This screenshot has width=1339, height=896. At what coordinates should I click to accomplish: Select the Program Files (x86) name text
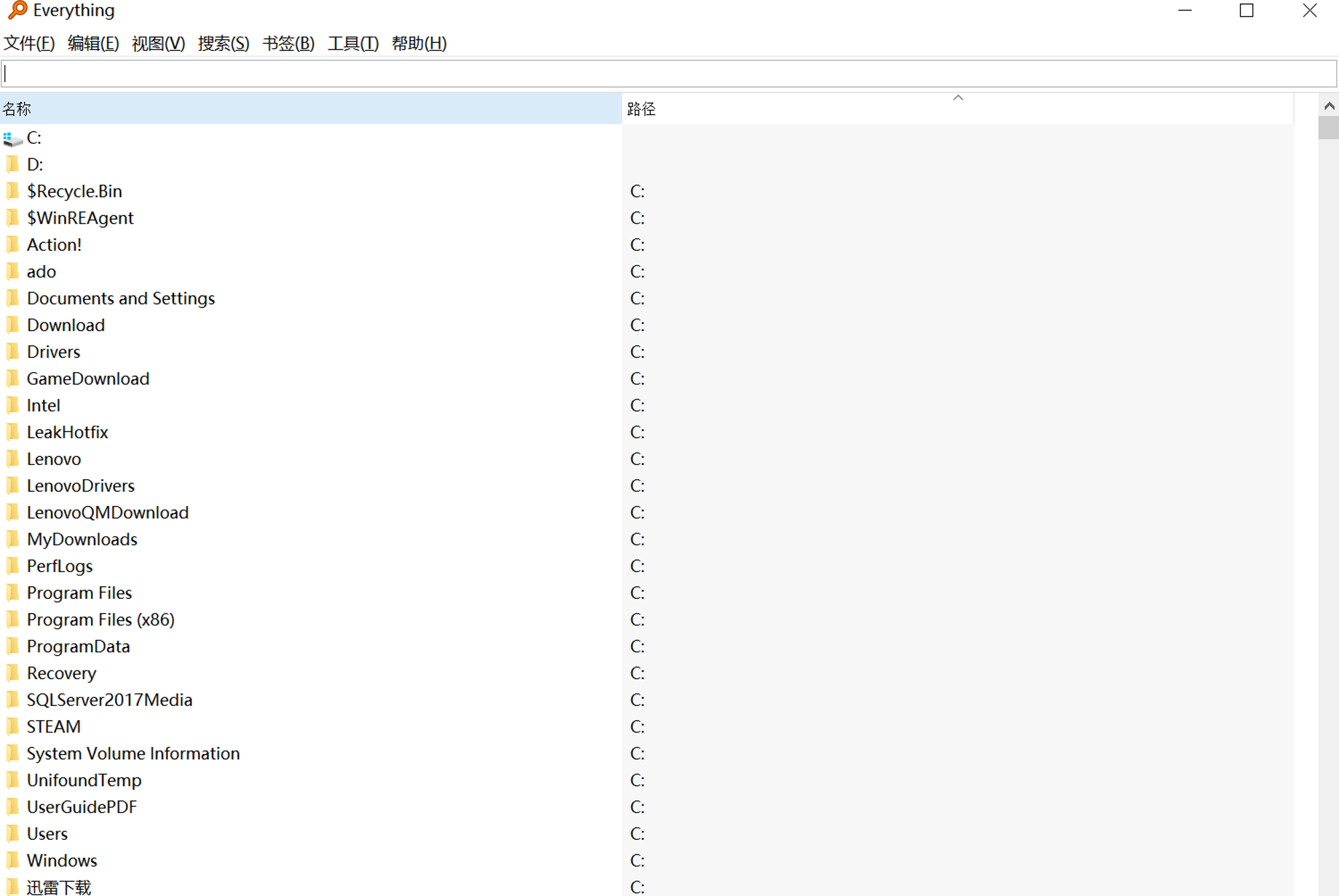point(100,620)
